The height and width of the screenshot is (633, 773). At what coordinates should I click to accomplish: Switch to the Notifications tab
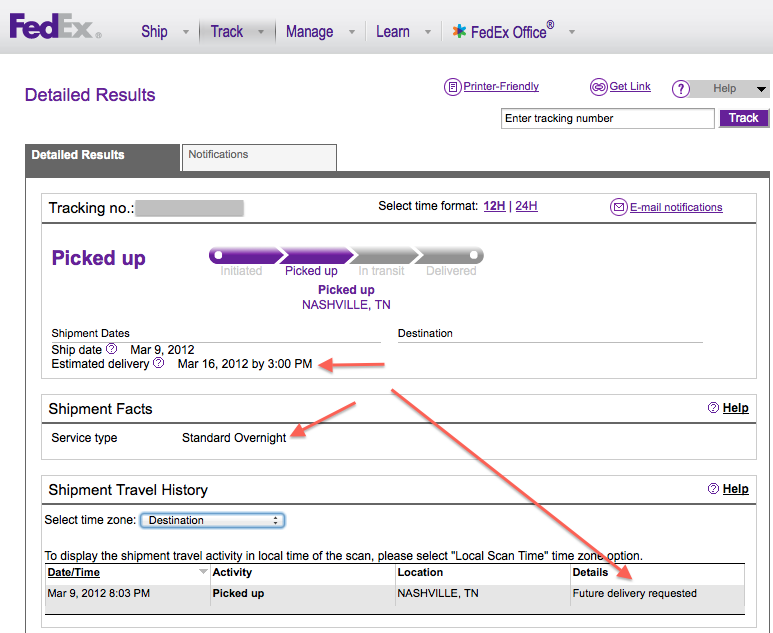tap(259, 157)
